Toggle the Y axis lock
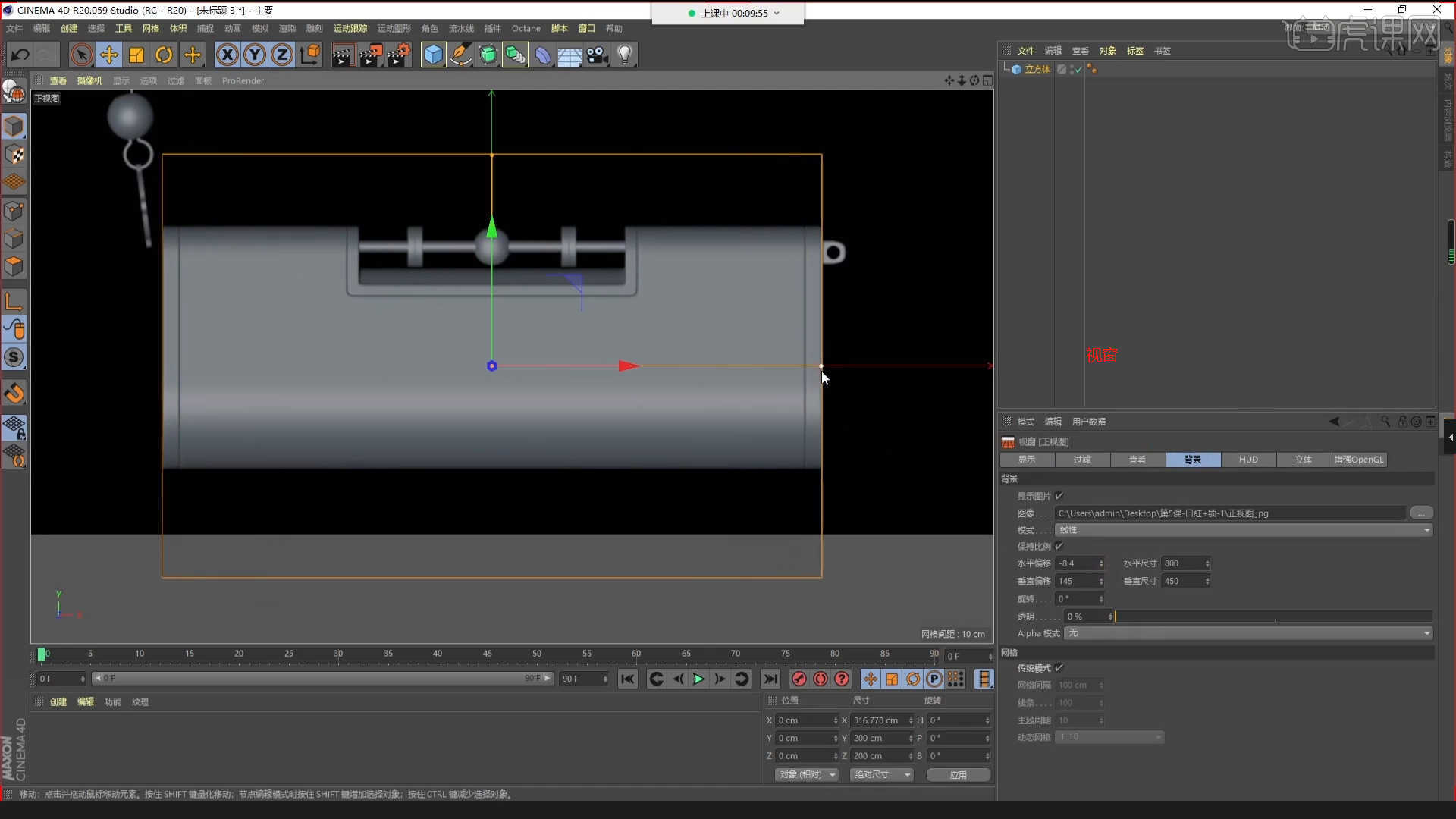The height and width of the screenshot is (819, 1456). coord(255,55)
